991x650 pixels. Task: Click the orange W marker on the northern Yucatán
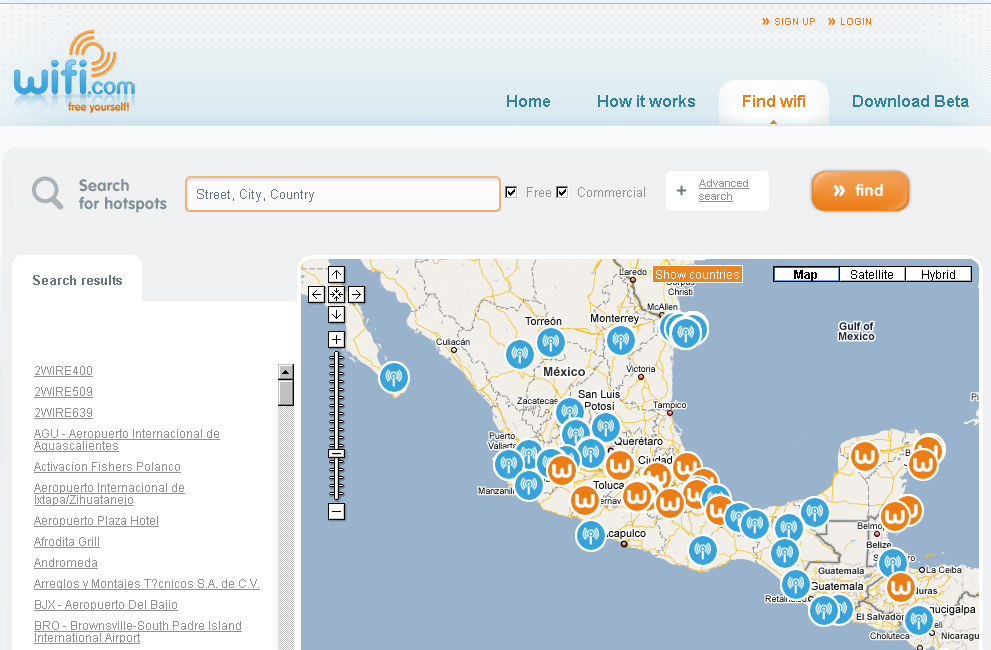(x=865, y=456)
